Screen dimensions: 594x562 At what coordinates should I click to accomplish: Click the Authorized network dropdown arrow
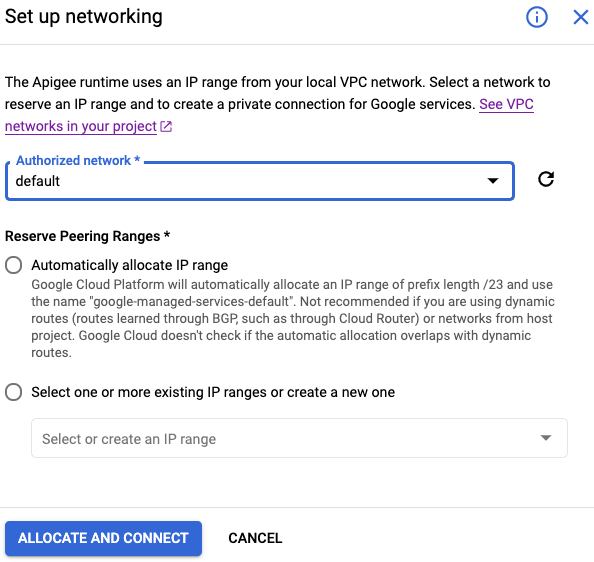click(x=492, y=181)
